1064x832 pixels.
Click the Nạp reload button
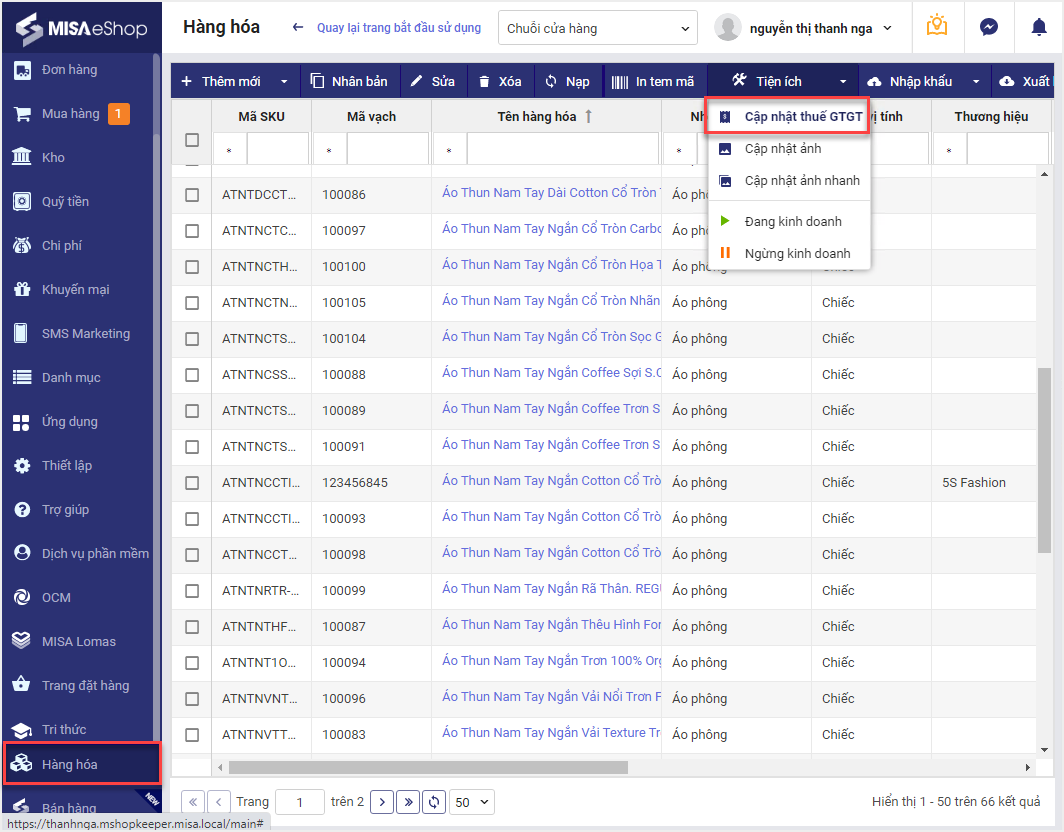tap(567, 81)
